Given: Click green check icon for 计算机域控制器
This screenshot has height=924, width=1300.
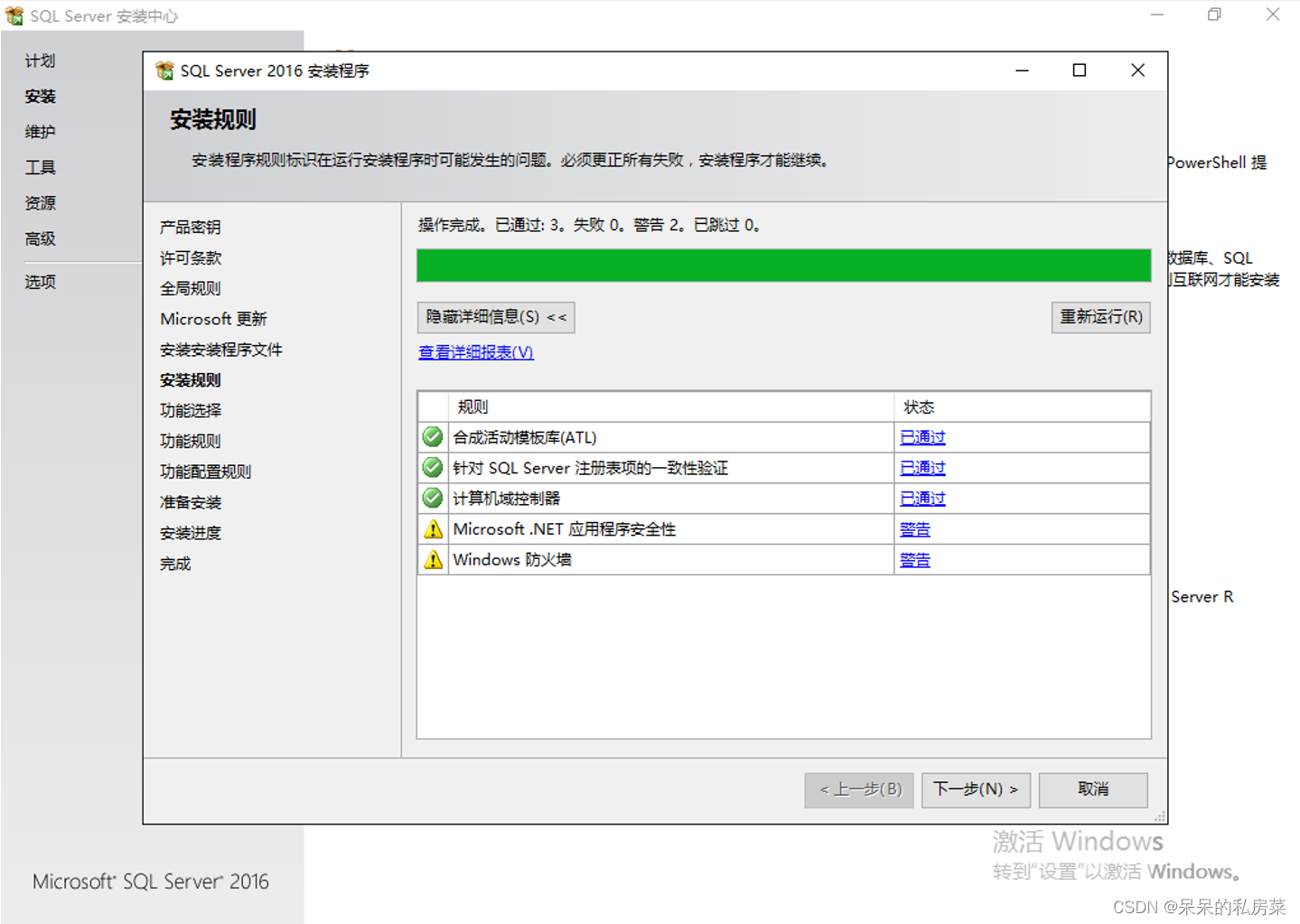Looking at the screenshot, I should click(433, 498).
